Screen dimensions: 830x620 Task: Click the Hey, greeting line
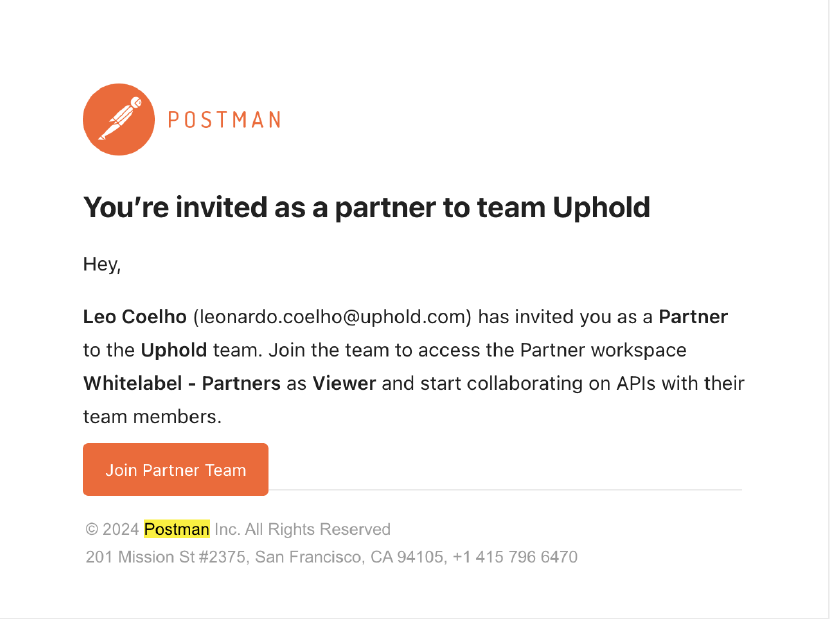pyautogui.click(x=102, y=264)
